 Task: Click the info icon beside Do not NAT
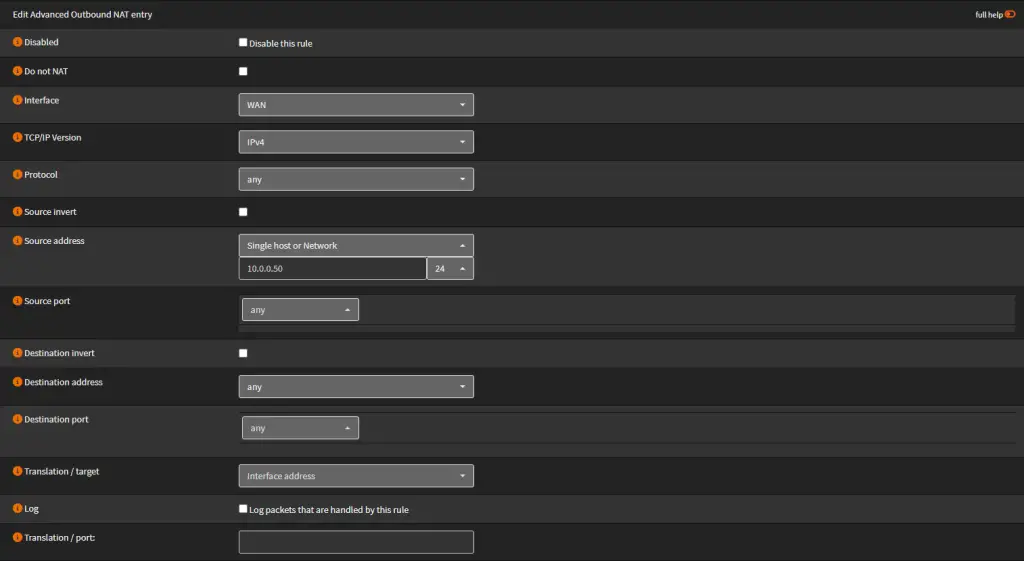17,72
